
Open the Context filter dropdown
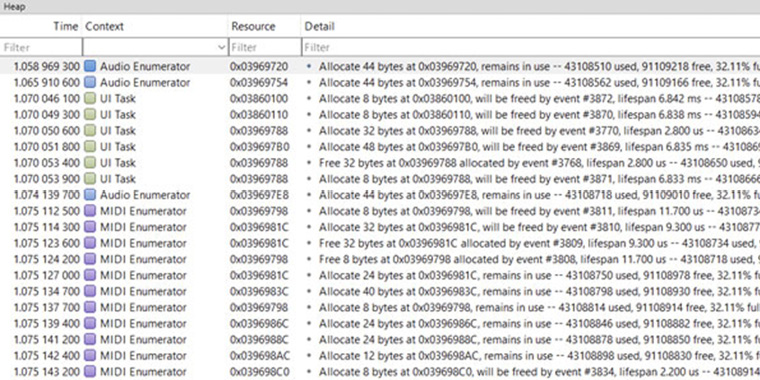tap(222, 48)
